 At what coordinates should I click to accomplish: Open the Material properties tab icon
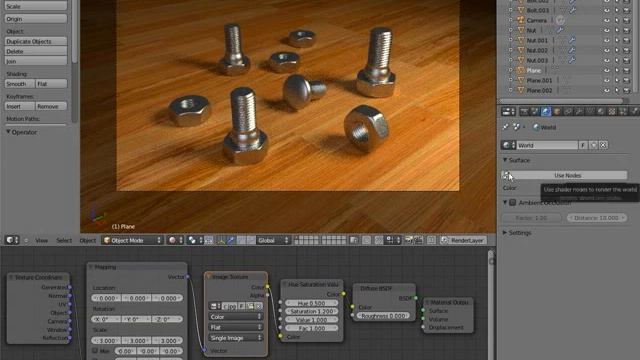pyautogui.click(x=601, y=111)
